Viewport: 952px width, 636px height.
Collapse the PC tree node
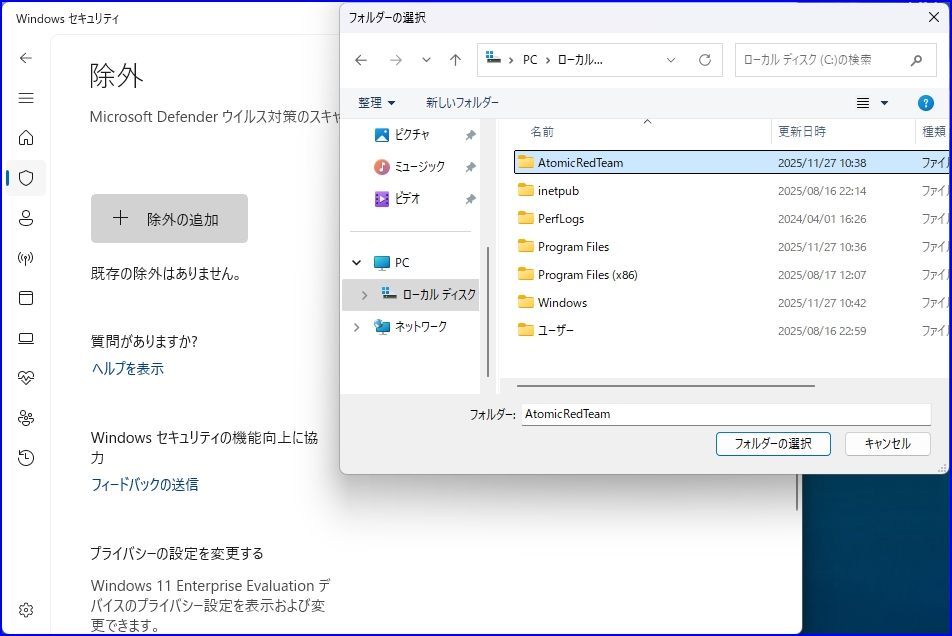tap(357, 263)
